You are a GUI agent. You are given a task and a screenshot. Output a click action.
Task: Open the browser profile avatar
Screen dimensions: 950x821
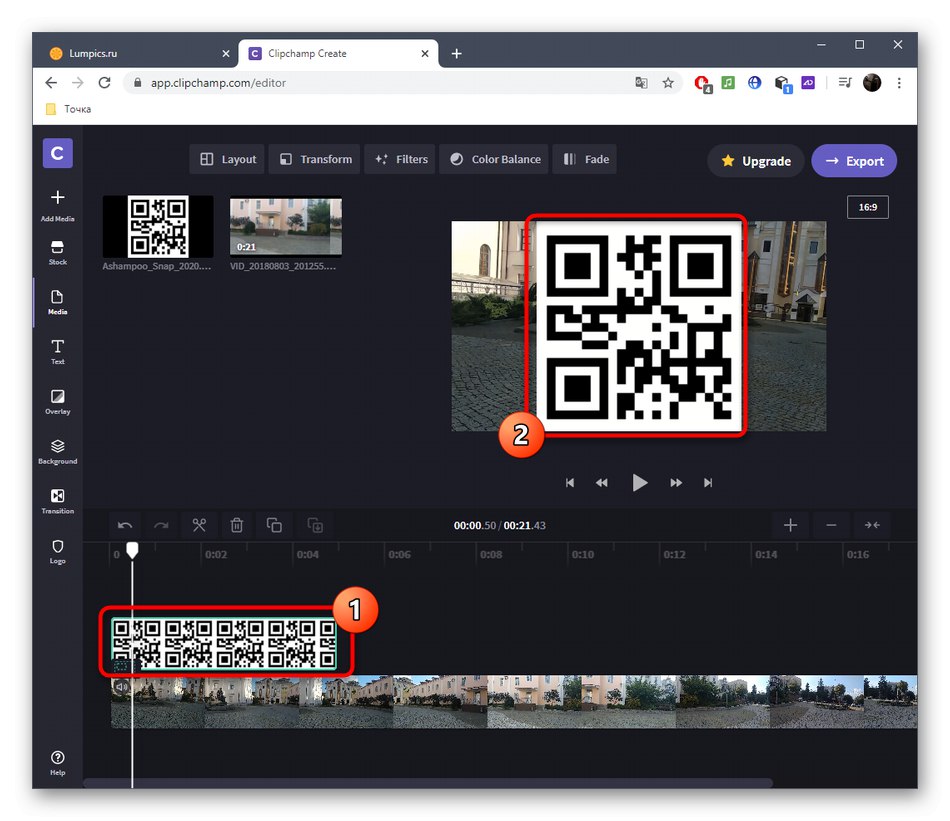[872, 83]
